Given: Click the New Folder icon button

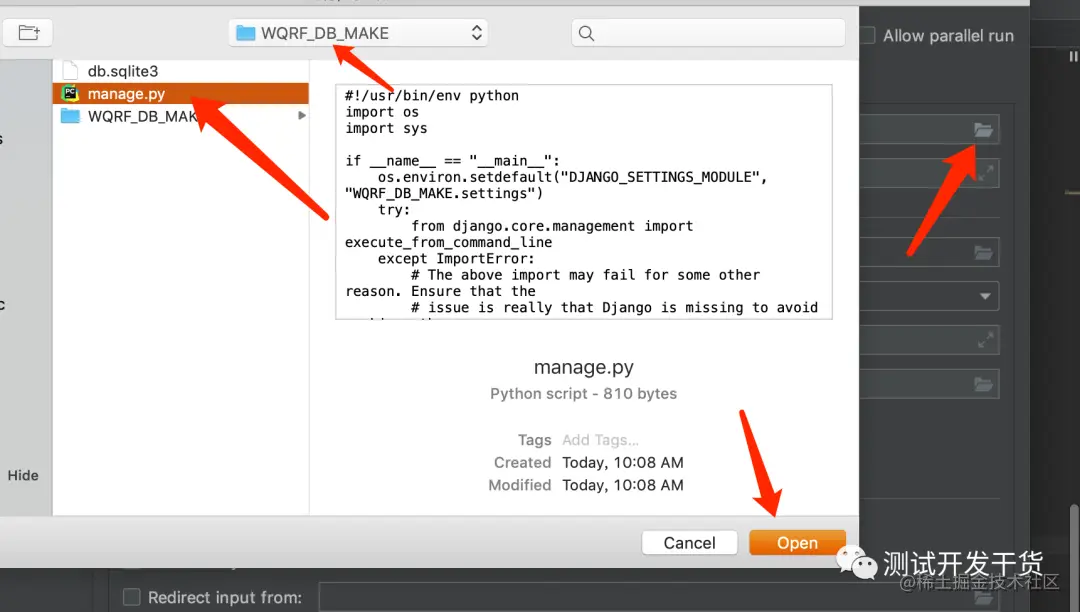Looking at the screenshot, I should [28, 32].
